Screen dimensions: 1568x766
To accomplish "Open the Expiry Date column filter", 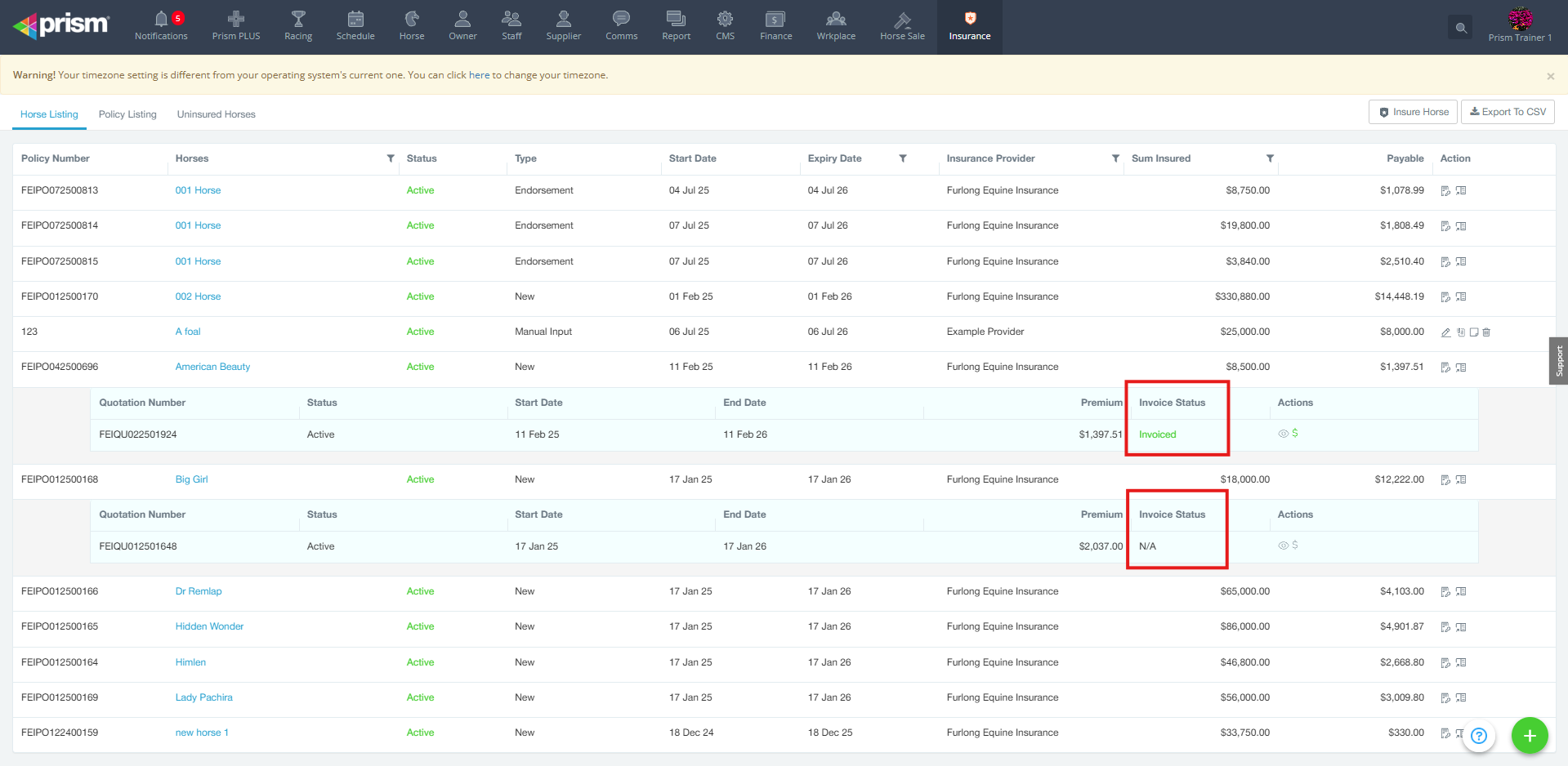I will click(x=903, y=158).
